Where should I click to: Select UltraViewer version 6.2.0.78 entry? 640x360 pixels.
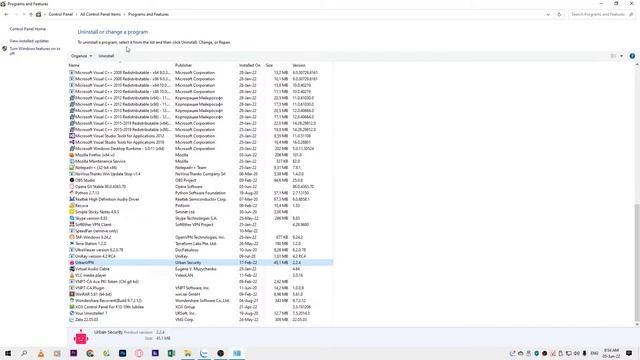[201, 250]
